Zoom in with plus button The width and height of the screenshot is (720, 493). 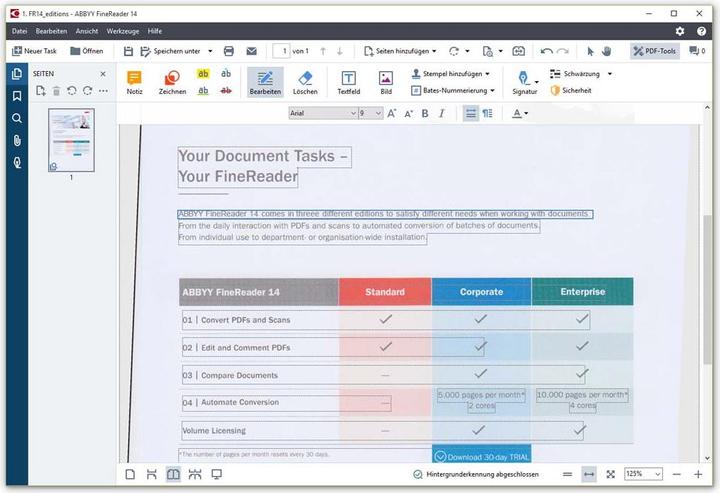[x=698, y=474]
